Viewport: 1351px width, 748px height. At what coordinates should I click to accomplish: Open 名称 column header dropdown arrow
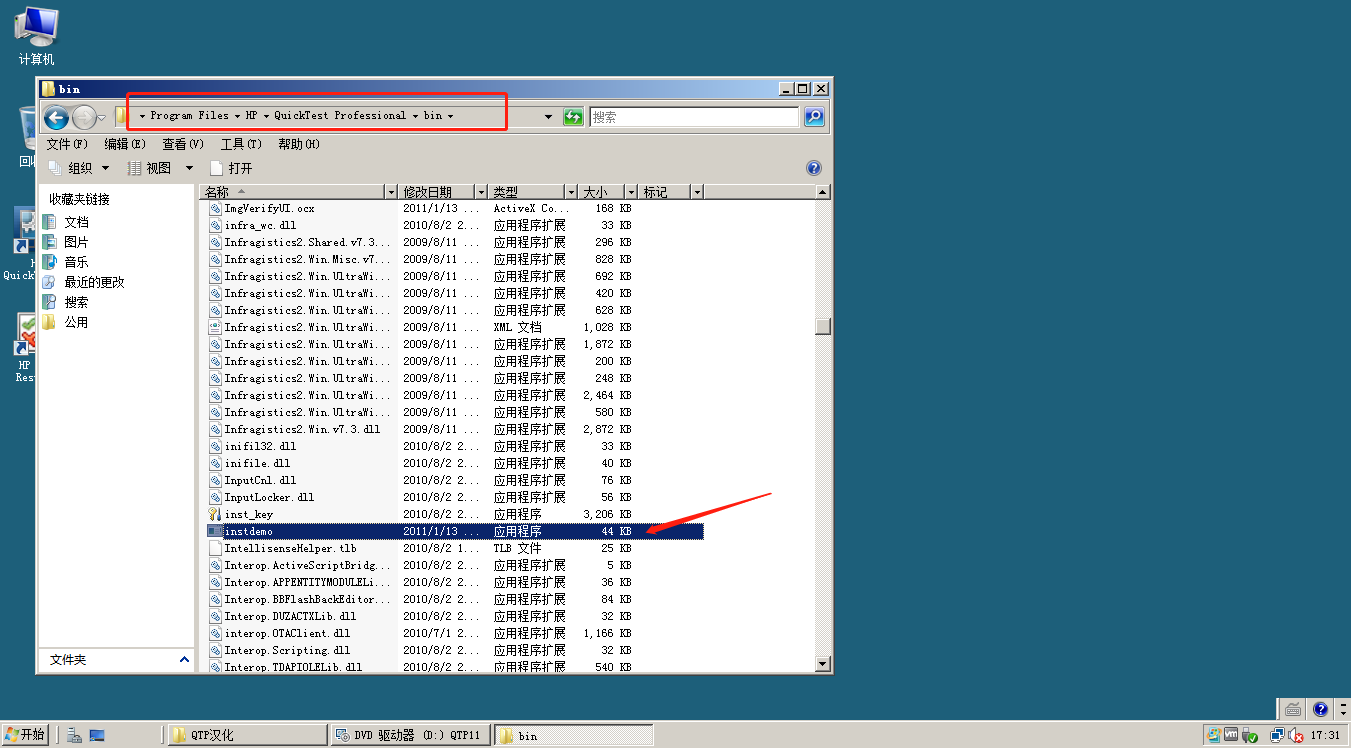(x=391, y=191)
